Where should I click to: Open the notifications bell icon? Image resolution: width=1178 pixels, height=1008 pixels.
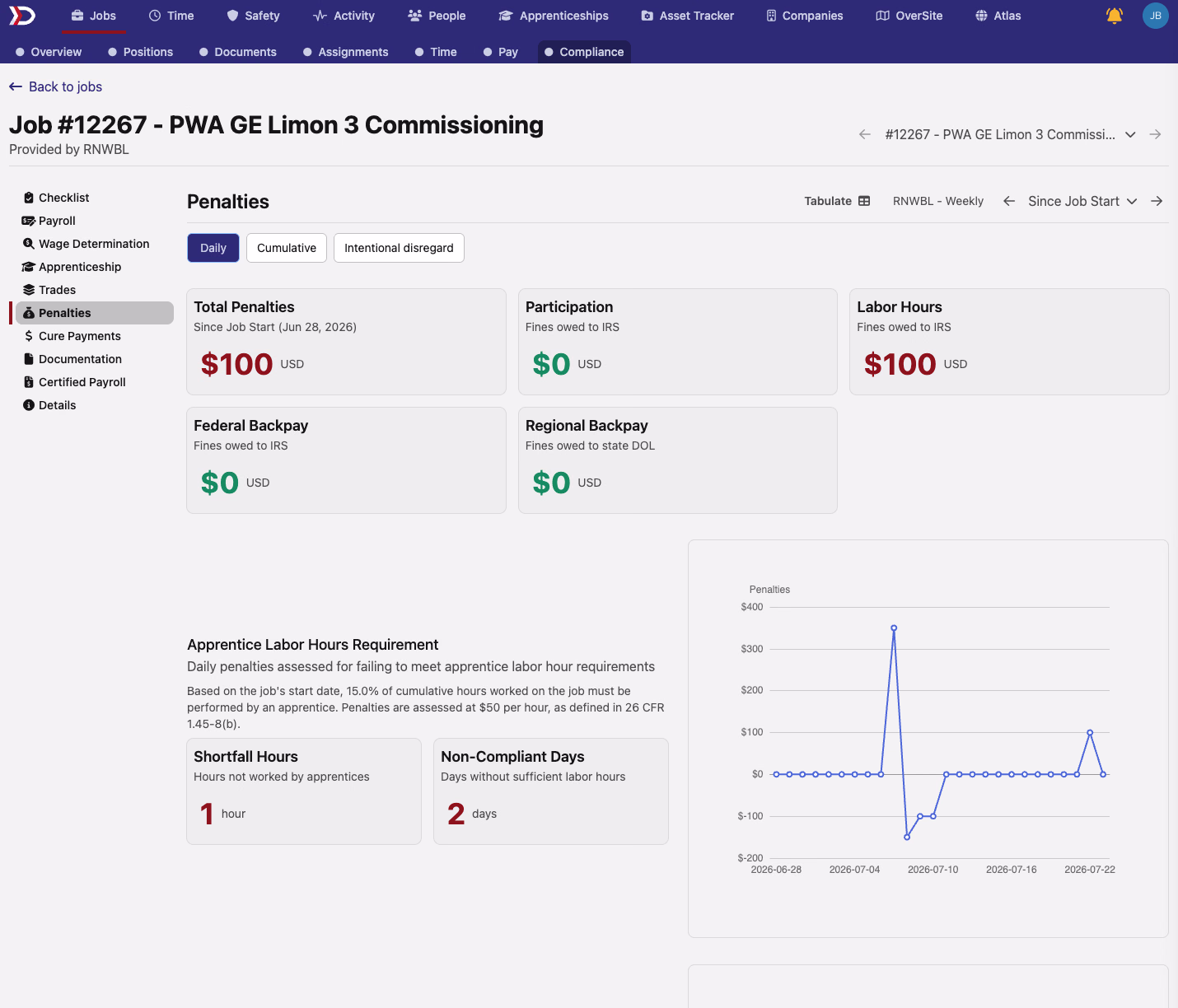pos(1115,16)
